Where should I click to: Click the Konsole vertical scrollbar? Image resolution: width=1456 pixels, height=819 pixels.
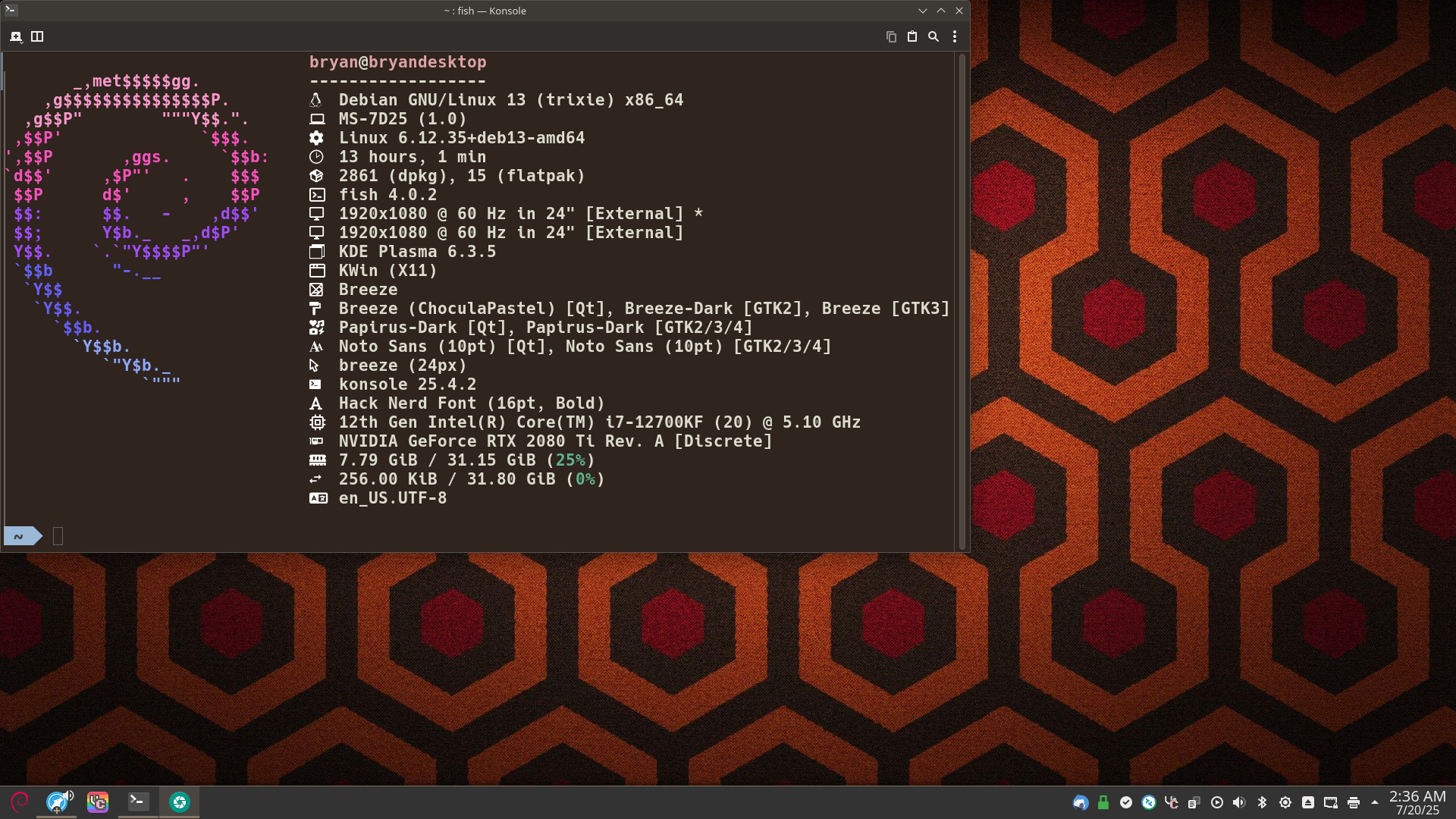(x=962, y=301)
